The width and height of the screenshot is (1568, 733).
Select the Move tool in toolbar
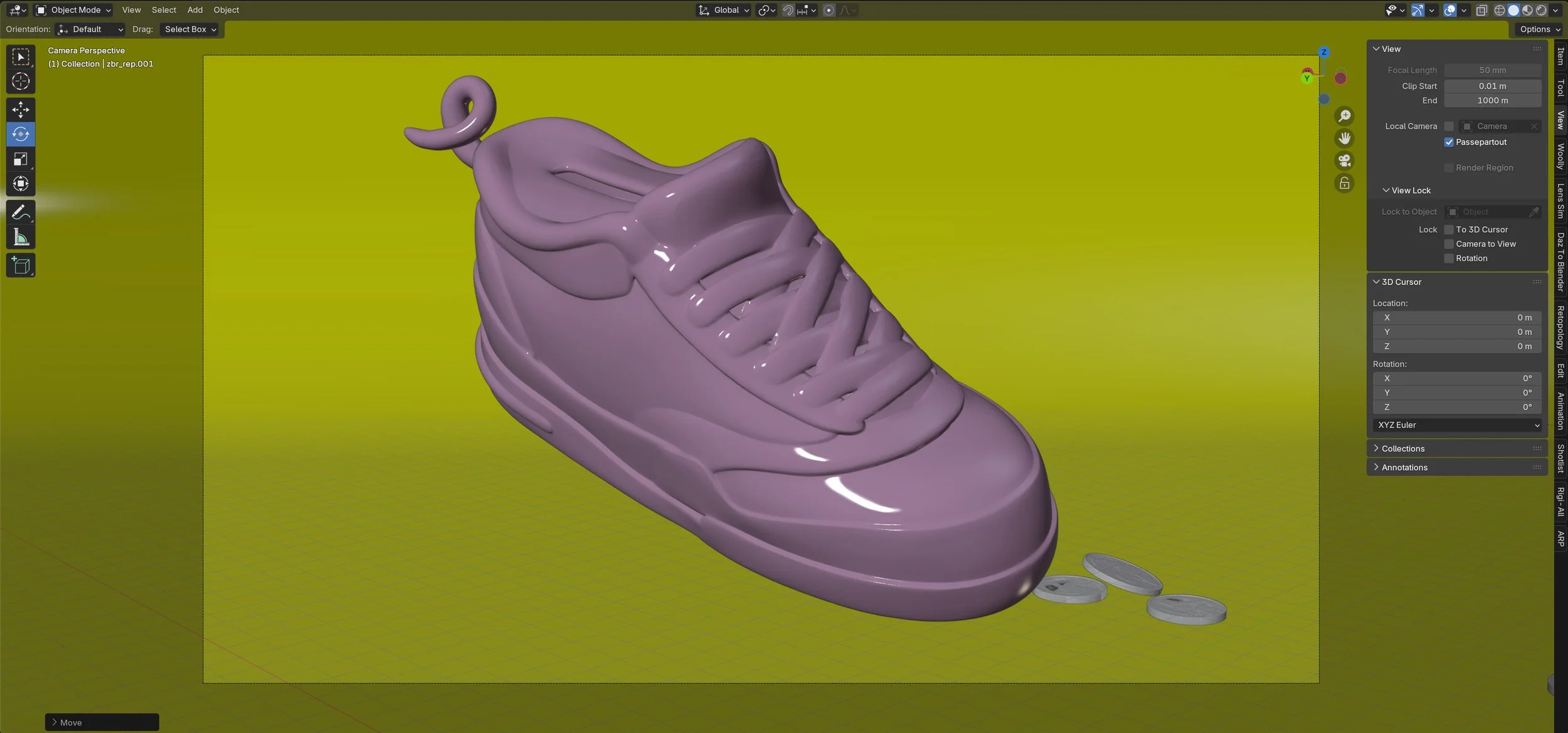21,109
